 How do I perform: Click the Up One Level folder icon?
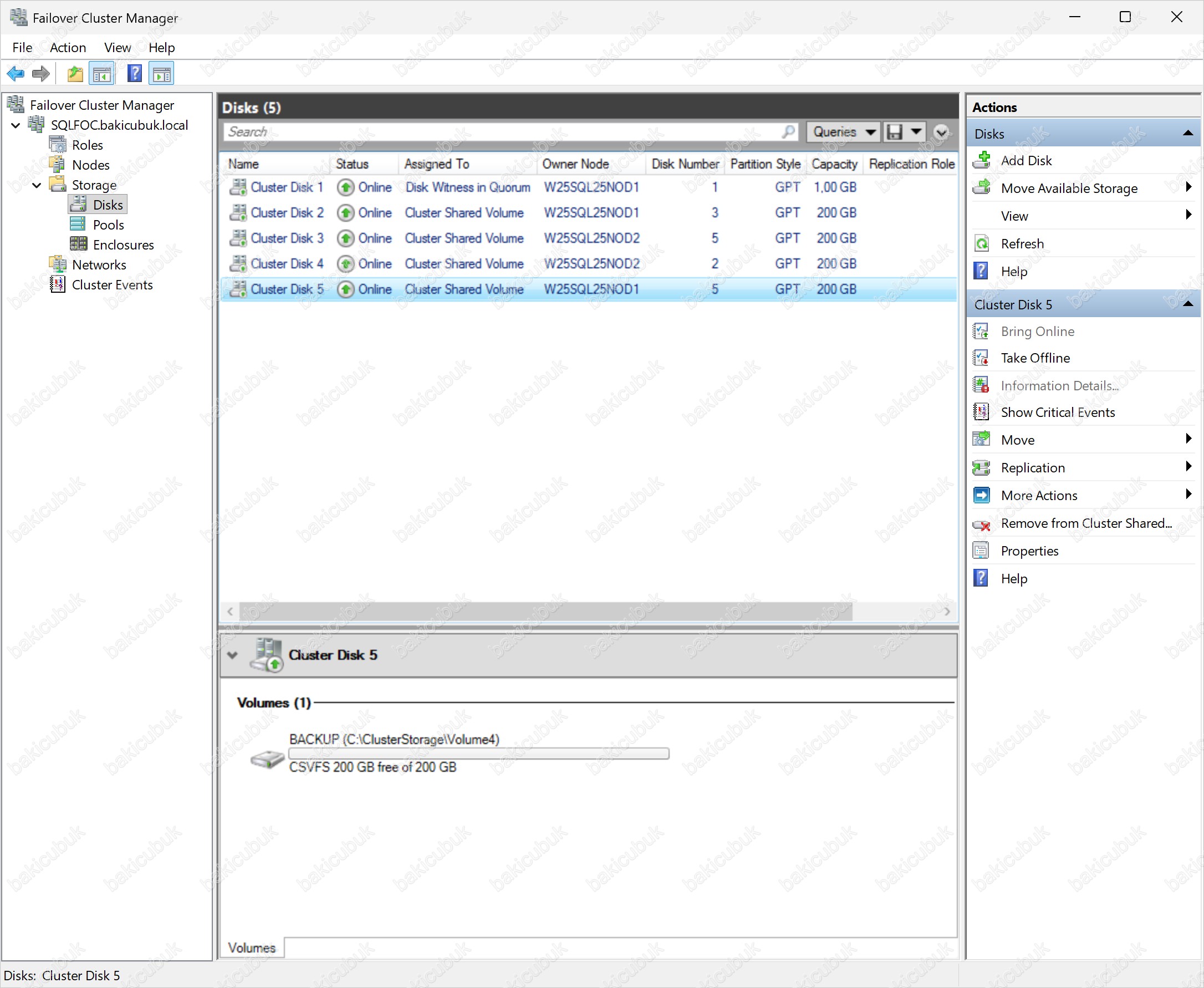point(74,73)
